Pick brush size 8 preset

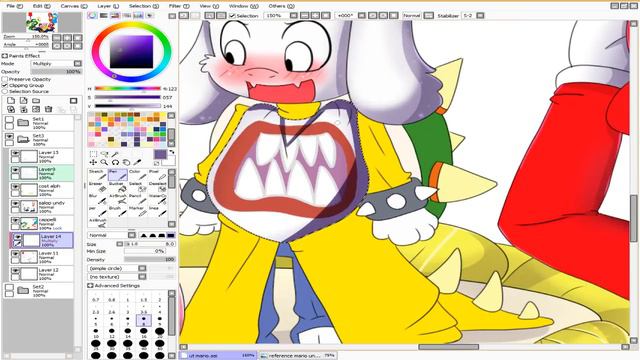(144, 320)
